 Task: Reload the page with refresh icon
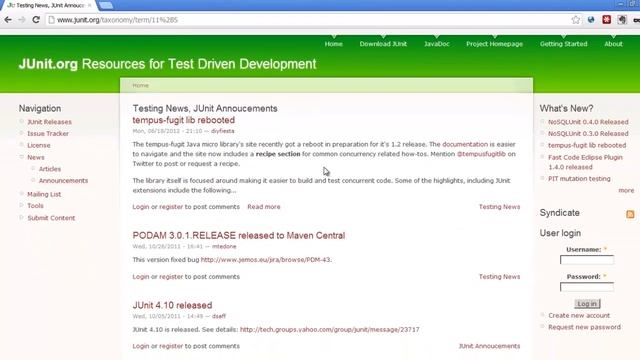(36, 20)
